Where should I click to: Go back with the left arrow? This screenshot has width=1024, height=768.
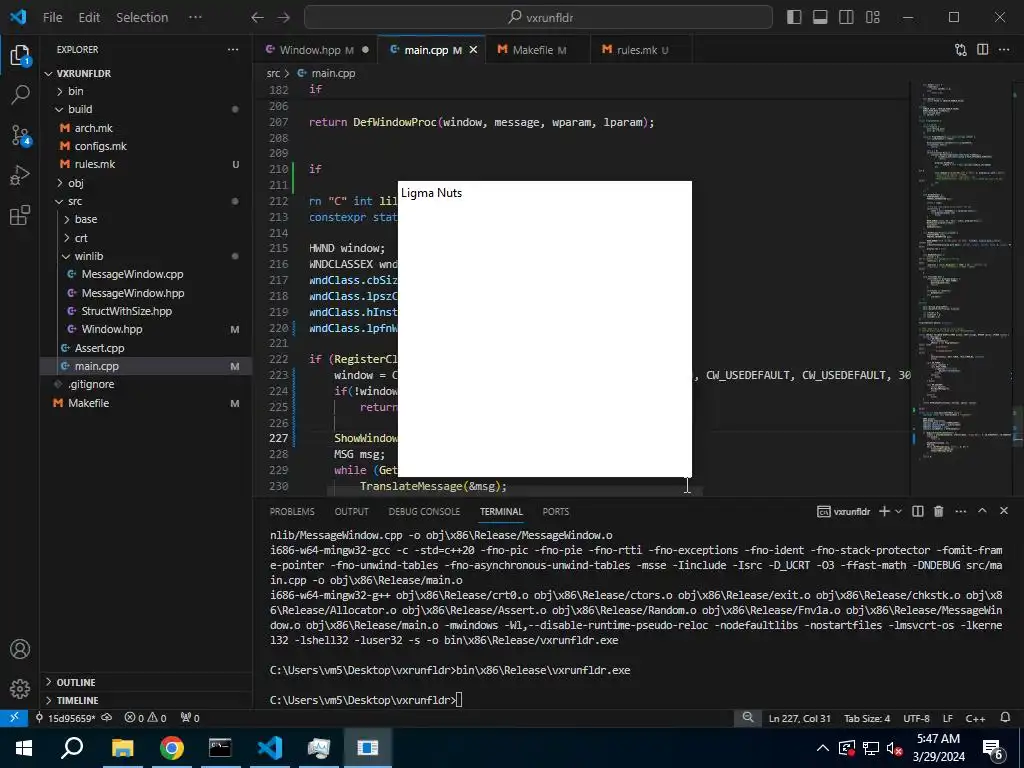(x=257, y=18)
